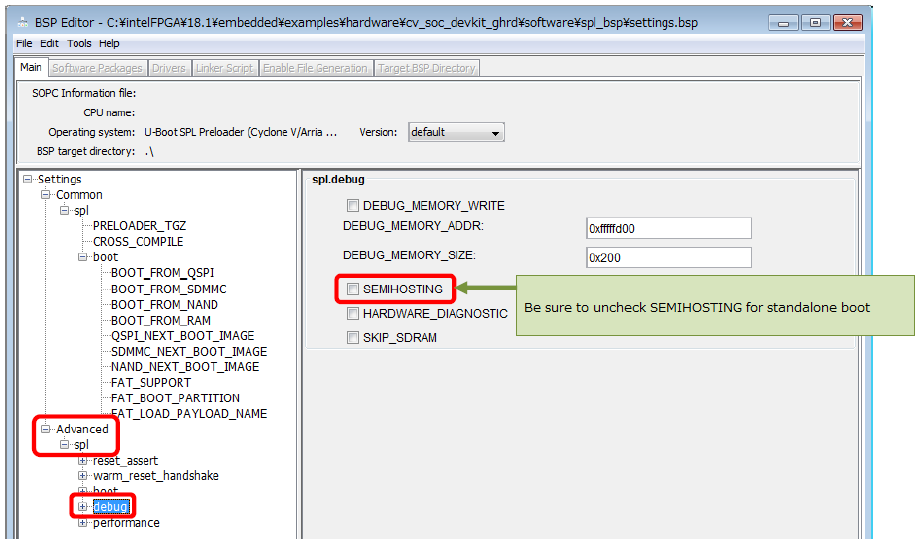
Task: Enable the DEBUG_MEMORY_WRITE checkbox
Action: (352, 206)
